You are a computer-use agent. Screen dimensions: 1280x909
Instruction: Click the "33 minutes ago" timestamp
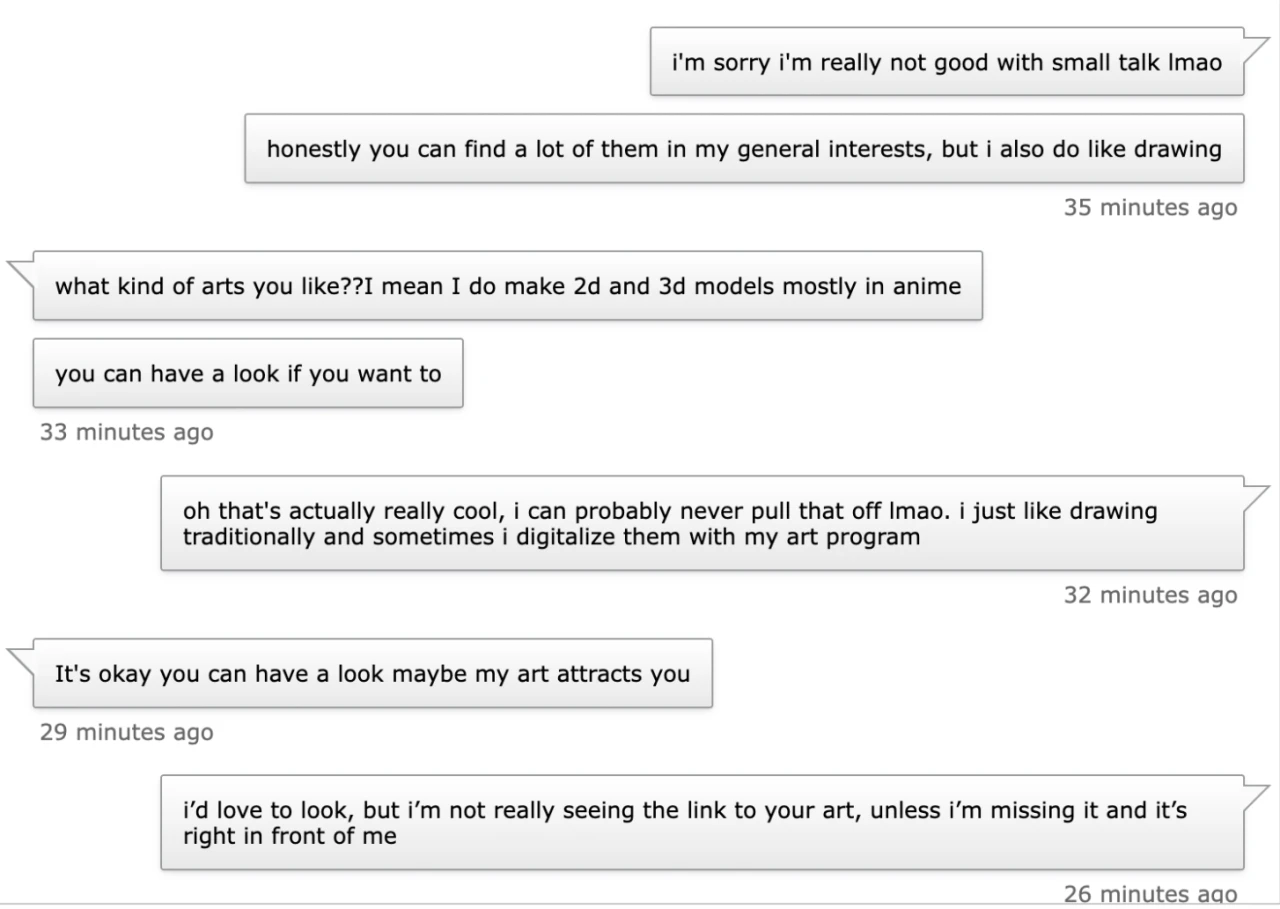(126, 432)
